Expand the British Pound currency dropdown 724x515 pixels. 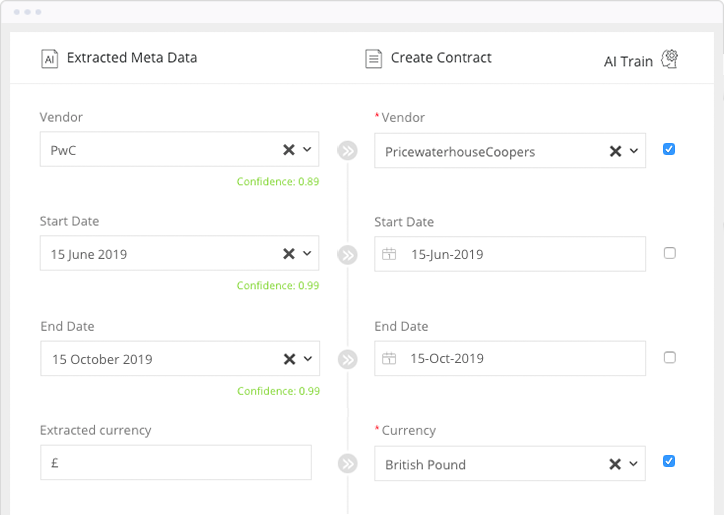click(x=634, y=464)
